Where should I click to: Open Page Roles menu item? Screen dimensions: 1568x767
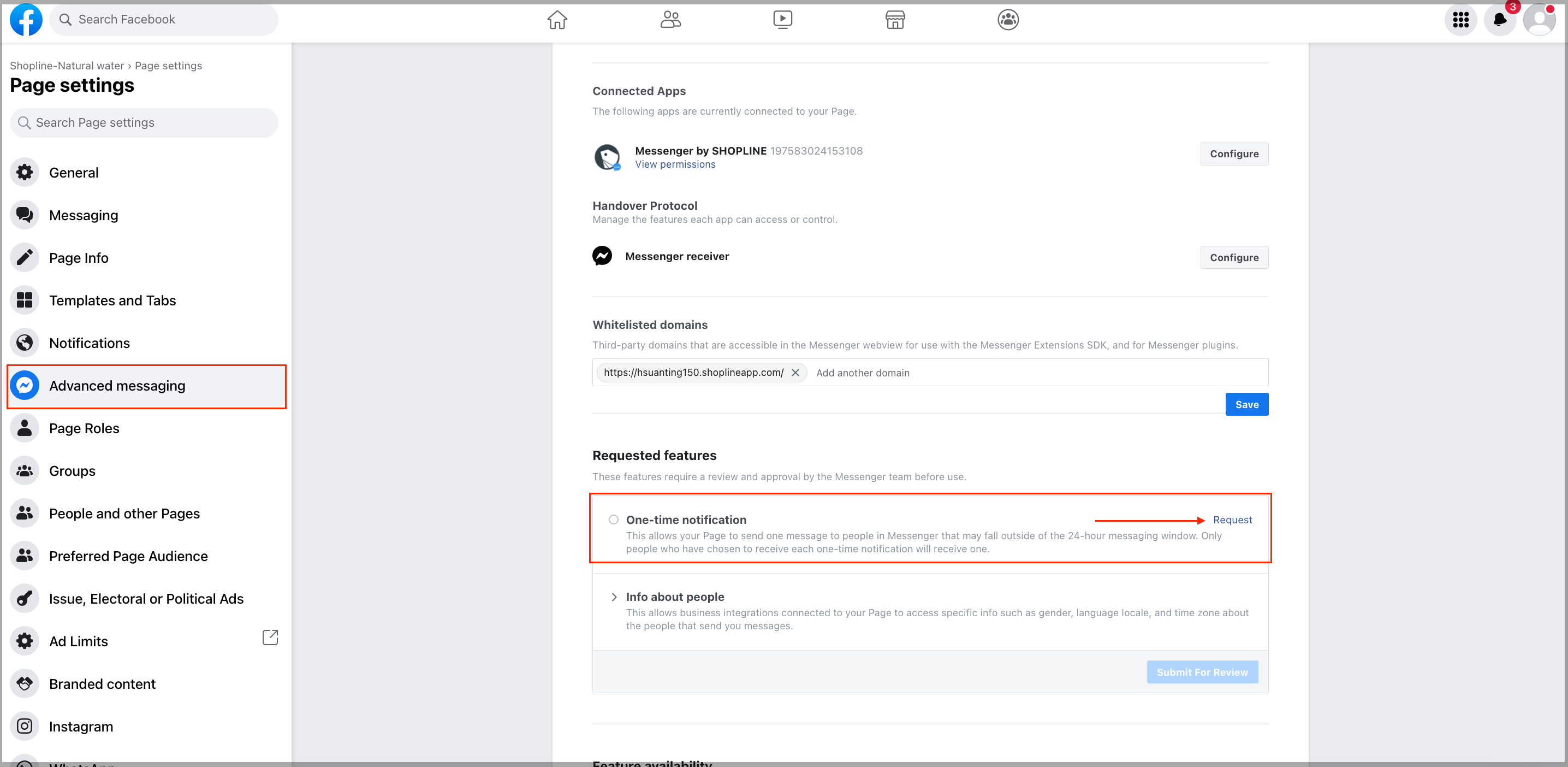coord(144,428)
